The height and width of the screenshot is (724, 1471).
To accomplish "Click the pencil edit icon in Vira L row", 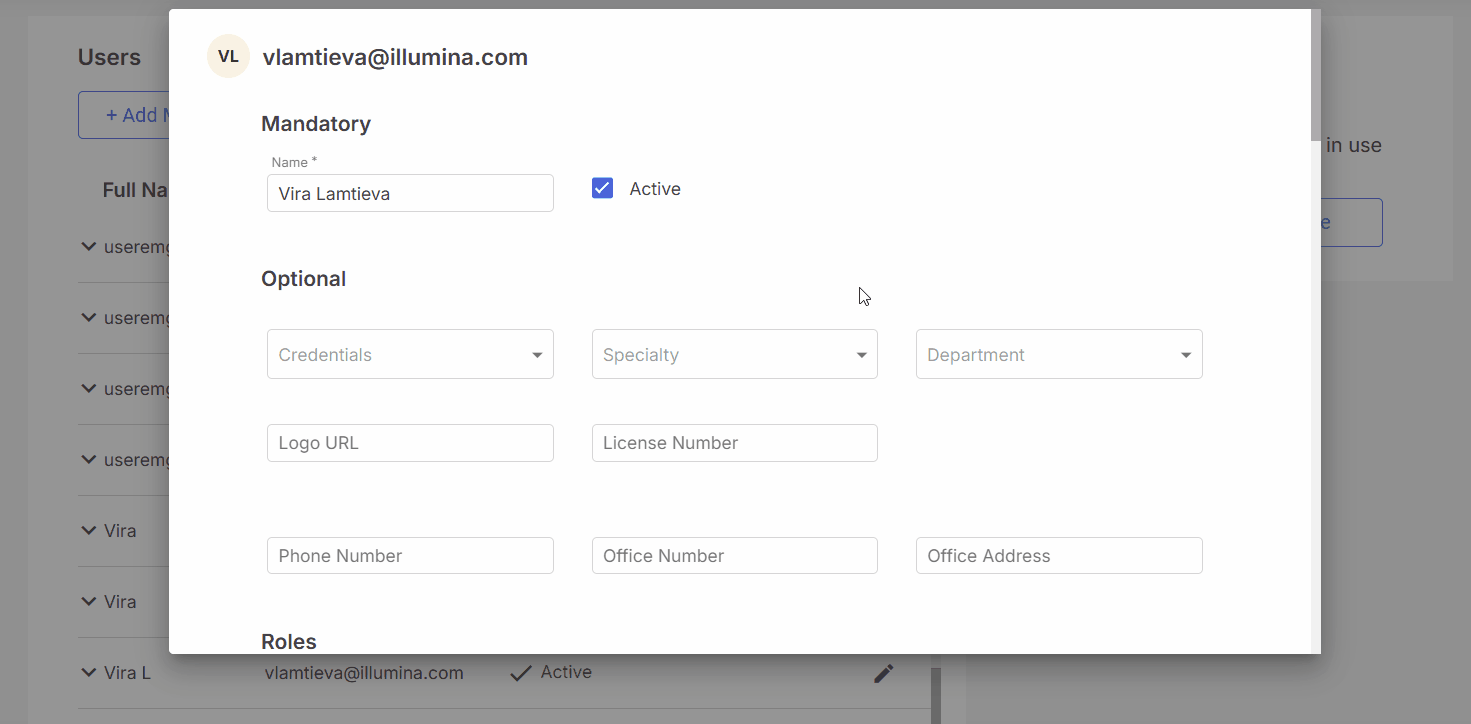I will tap(883, 673).
